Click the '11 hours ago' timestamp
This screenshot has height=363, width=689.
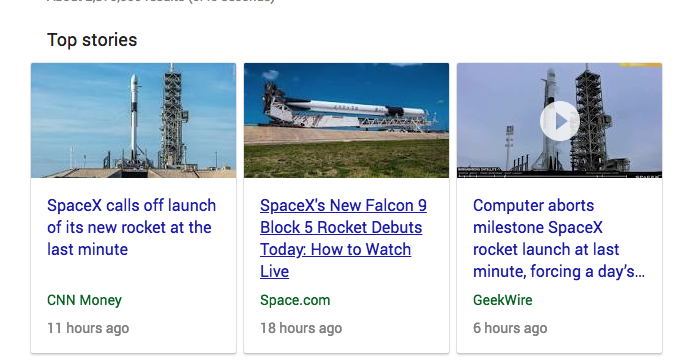point(88,328)
